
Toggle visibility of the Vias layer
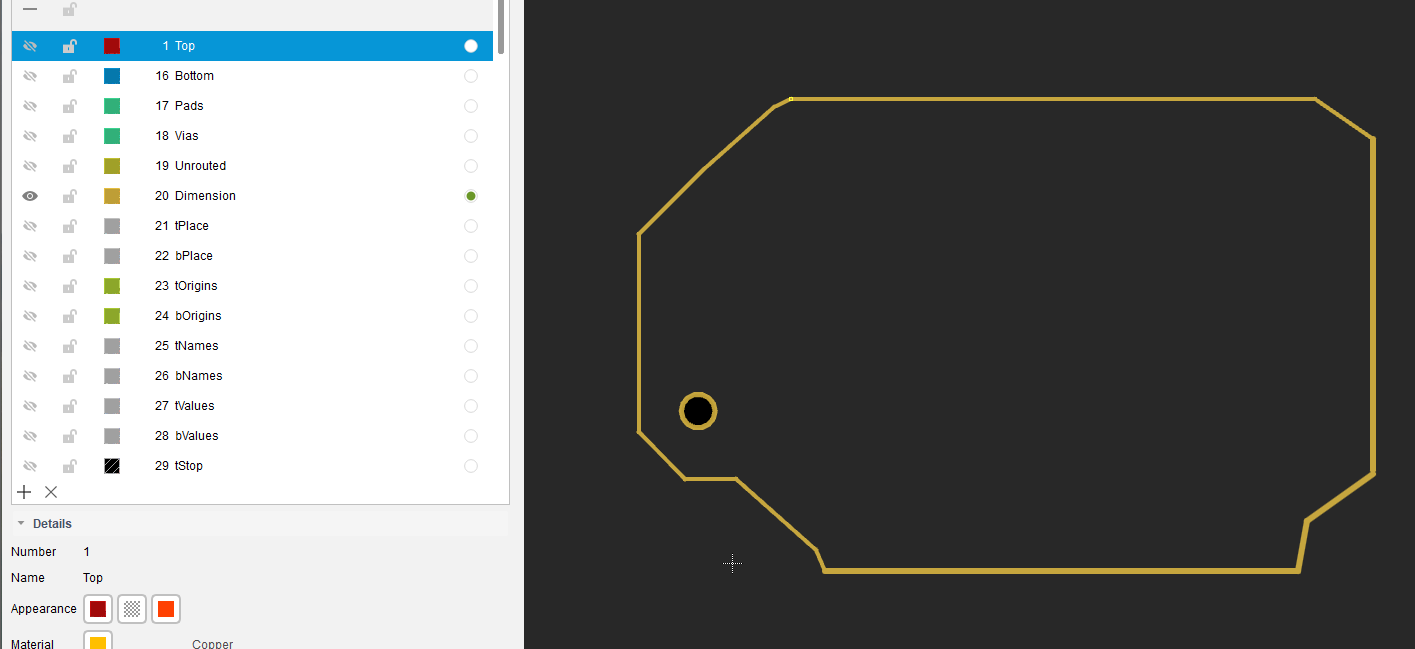point(30,136)
